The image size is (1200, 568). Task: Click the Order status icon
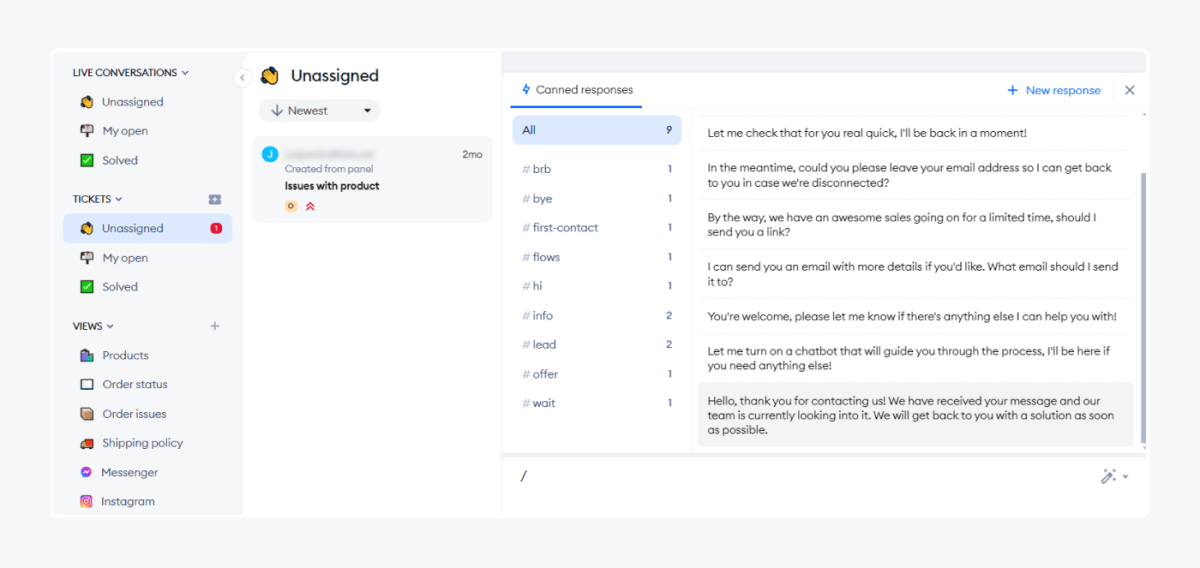(x=87, y=385)
